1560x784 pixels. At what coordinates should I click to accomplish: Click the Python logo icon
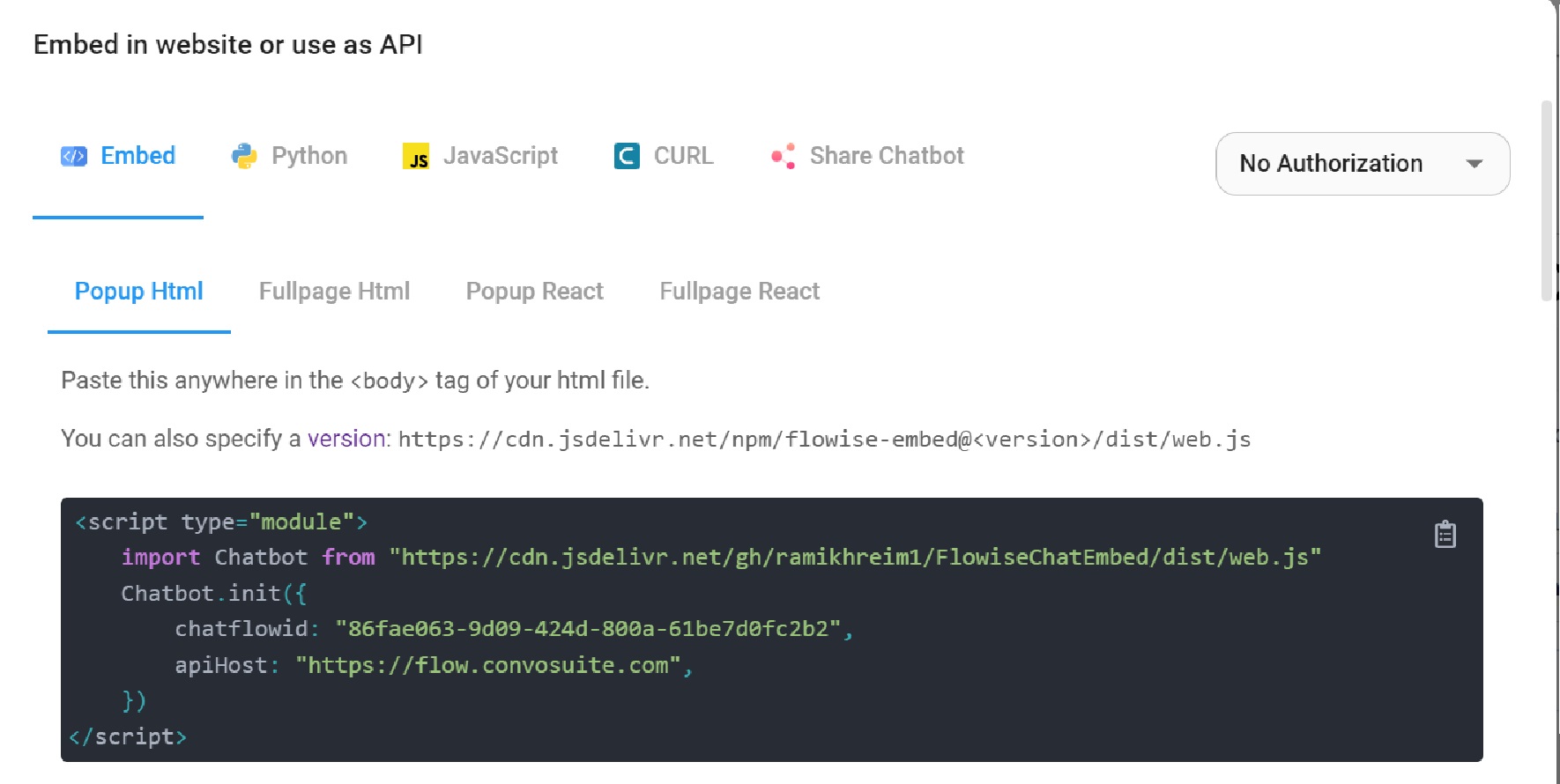244,156
